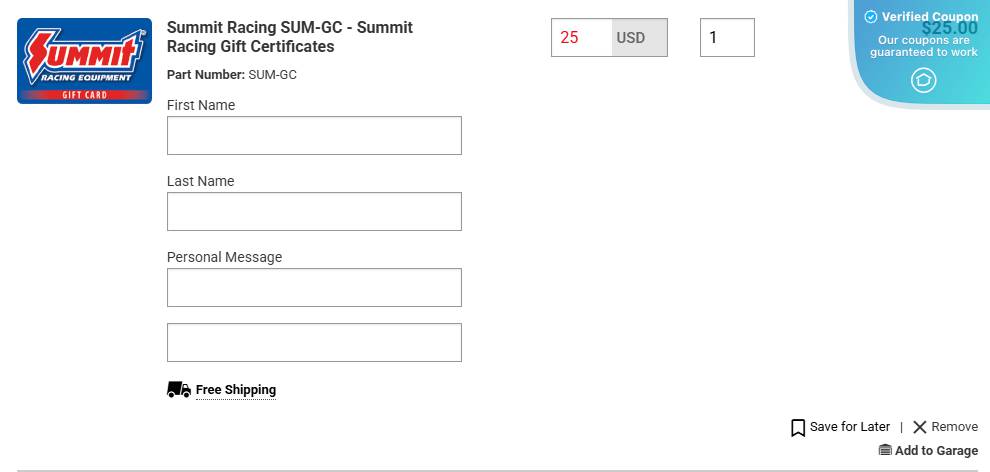The height and width of the screenshot is (472, 990).
Task: Click the first Personal Message field
Action: coord(314,288)
